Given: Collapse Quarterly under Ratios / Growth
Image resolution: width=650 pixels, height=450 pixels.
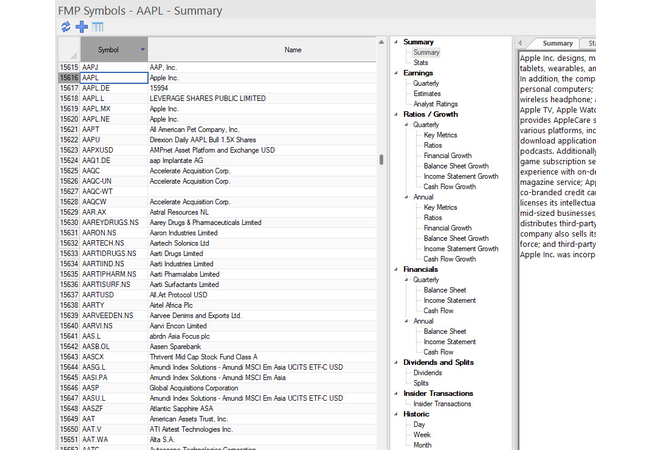Looking at the screenshot, I should (406, 125).
